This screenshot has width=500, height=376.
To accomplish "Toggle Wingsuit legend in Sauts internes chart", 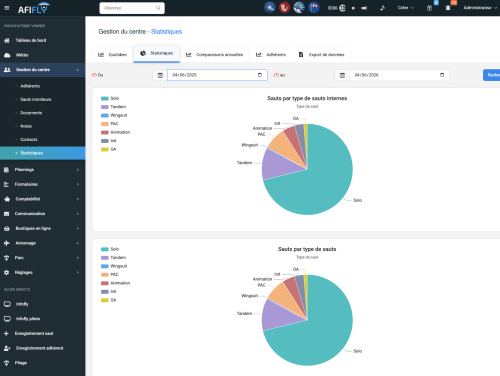I will pyautogui.click(x=114, y=115).
